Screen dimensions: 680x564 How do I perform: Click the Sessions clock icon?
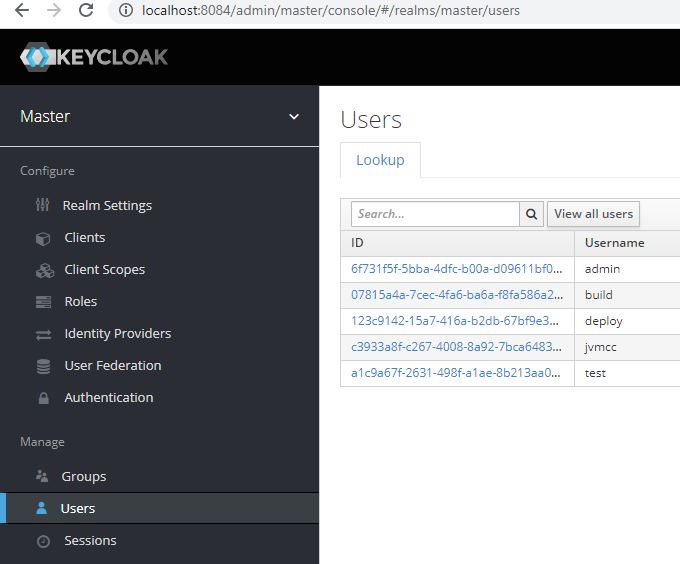tap(43, 541)
